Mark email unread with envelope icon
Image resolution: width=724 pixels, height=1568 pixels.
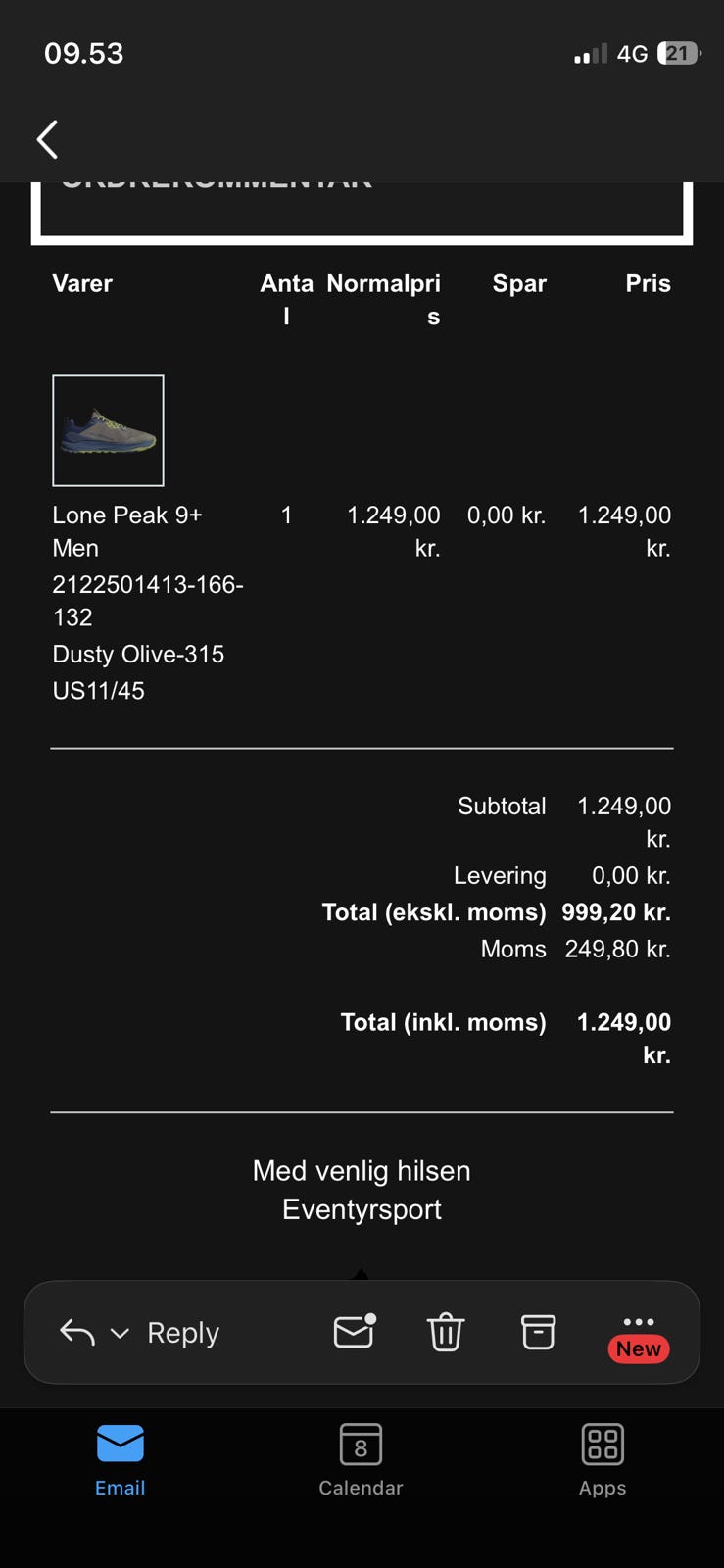(x=354, y=1332)
